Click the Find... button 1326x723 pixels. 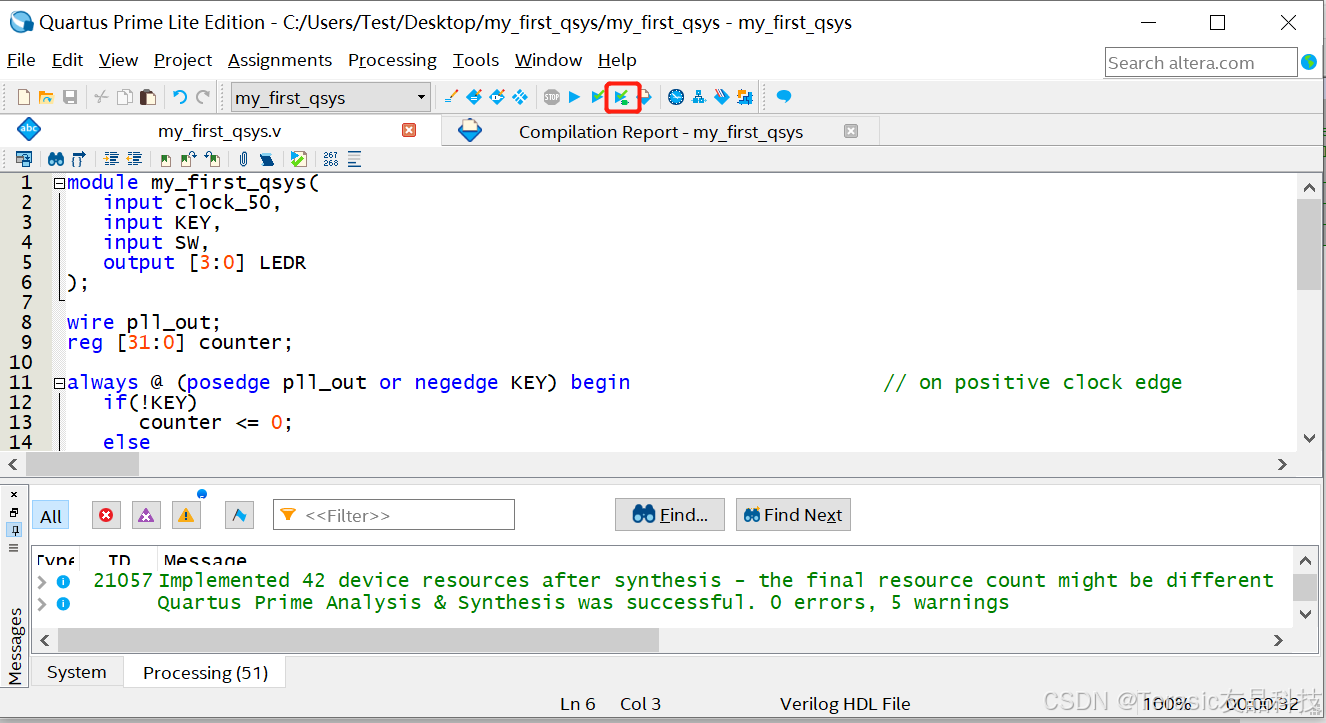[x=670, y=515]
